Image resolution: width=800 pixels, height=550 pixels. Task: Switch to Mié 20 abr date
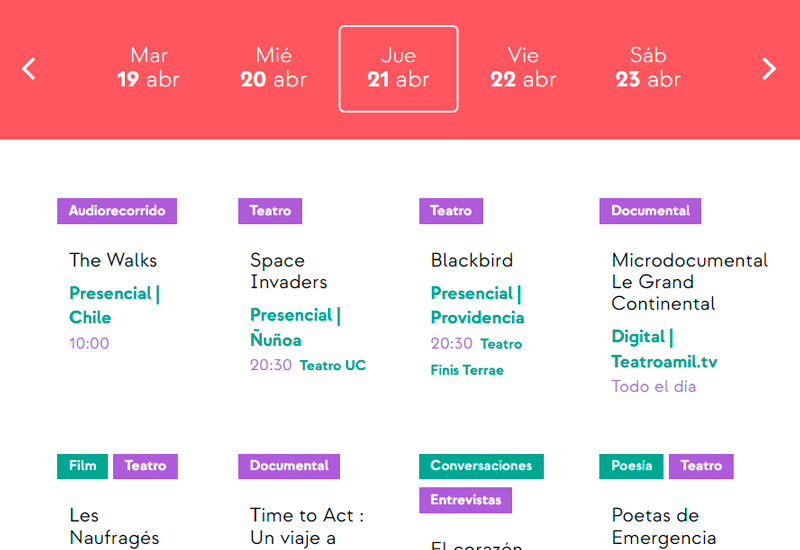pyautogui.click(x=273, y=68)
